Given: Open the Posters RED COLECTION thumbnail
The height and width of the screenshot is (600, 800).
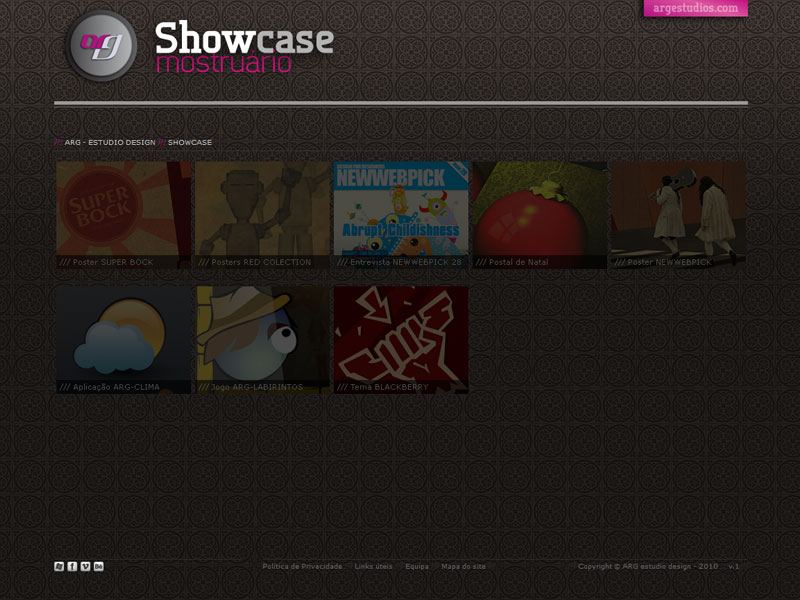Looking at the screenshot, I should point(262,215).
